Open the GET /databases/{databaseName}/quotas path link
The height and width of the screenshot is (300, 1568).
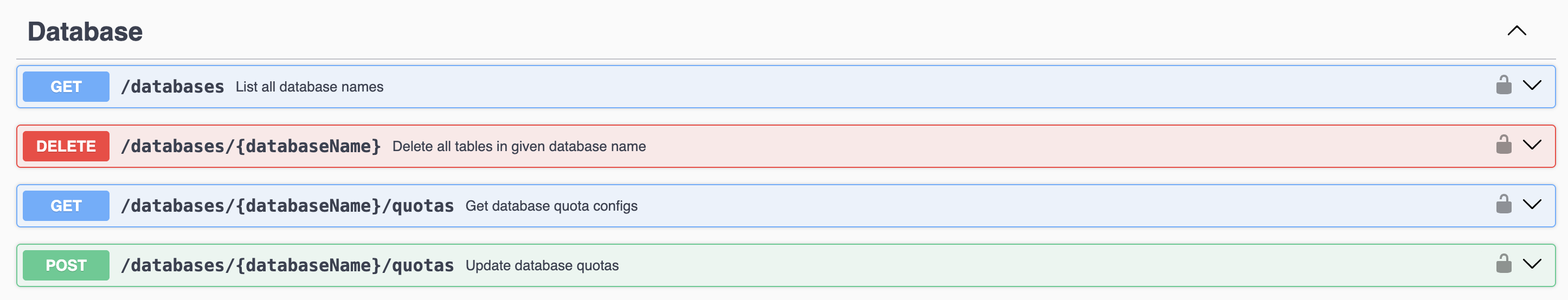(x=287, y=206)
